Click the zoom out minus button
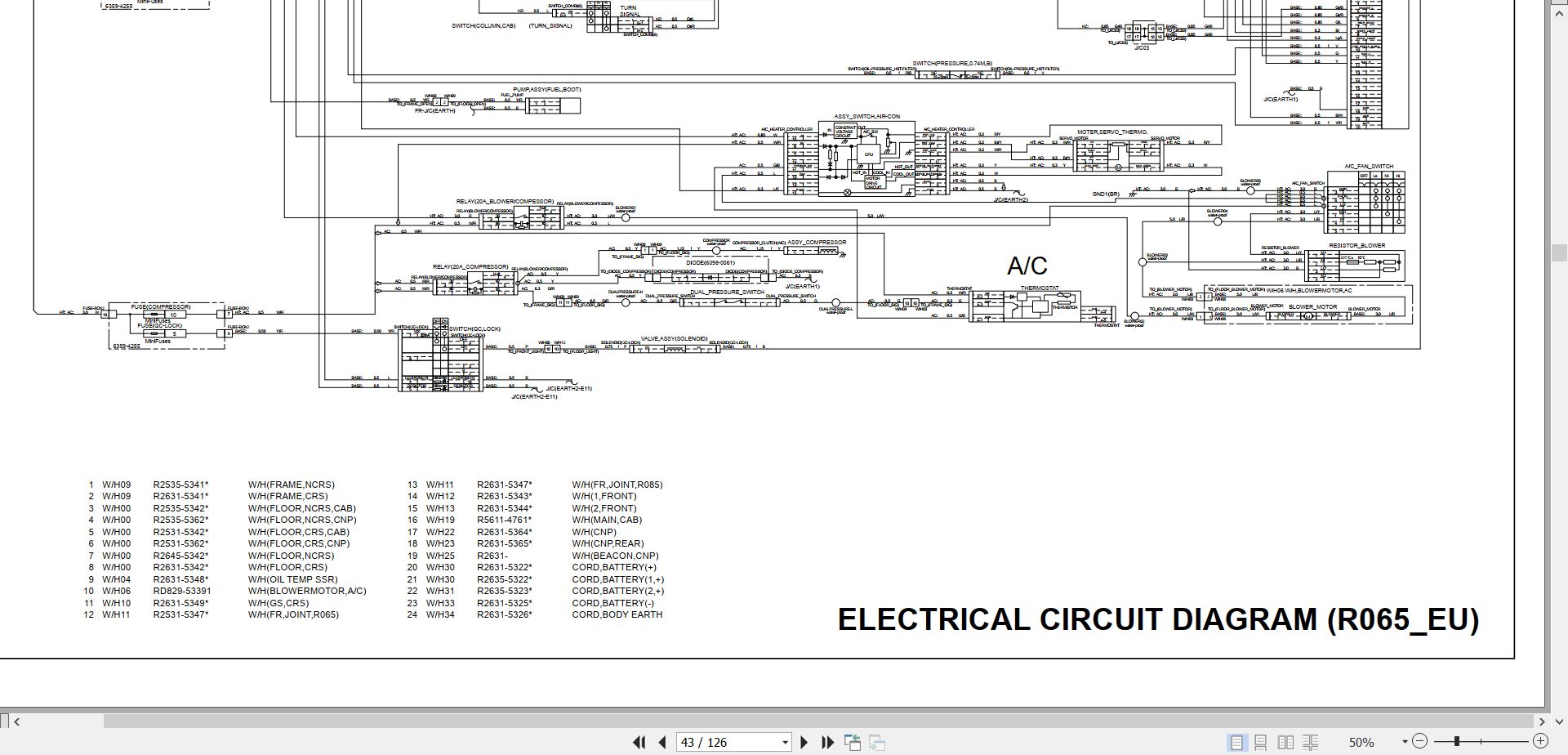The image size is (1568, 755). pyautogui.click(x=1419, y=741)
